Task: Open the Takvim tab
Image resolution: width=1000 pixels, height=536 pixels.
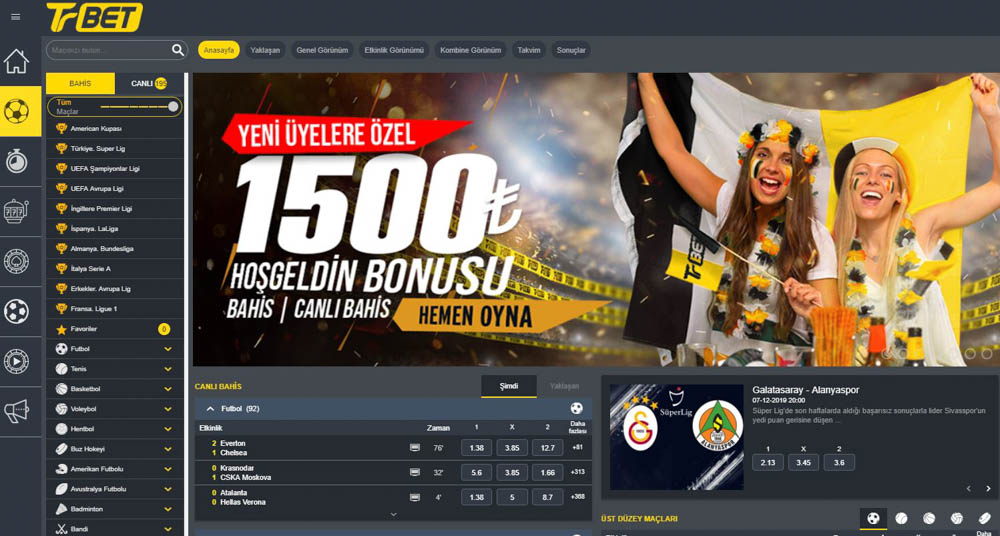Action: coord(529,50)
